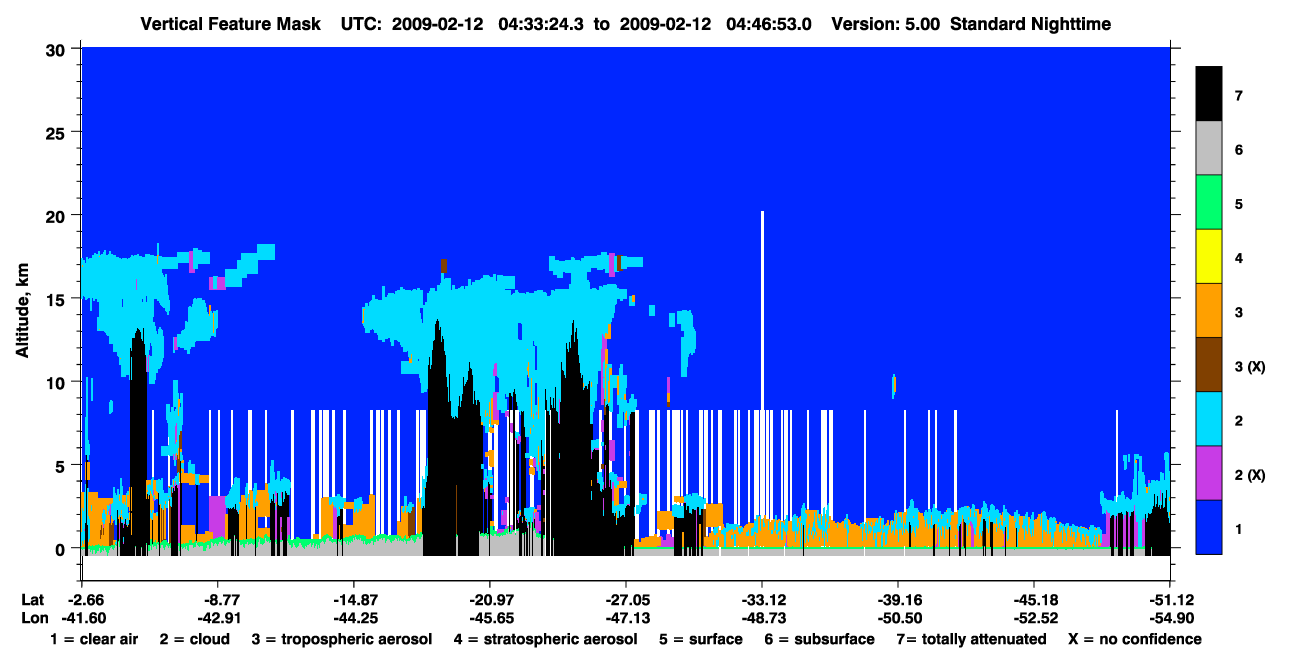
Task: Click longitude value -52.52
Action: click(1034, 618)
